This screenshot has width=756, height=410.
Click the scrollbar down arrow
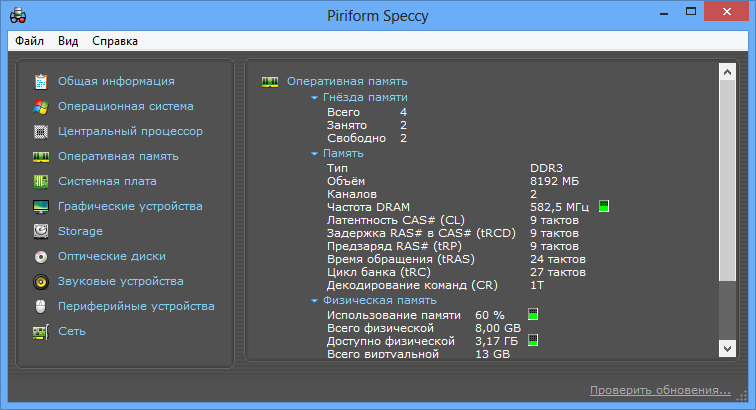click(727, 348)
